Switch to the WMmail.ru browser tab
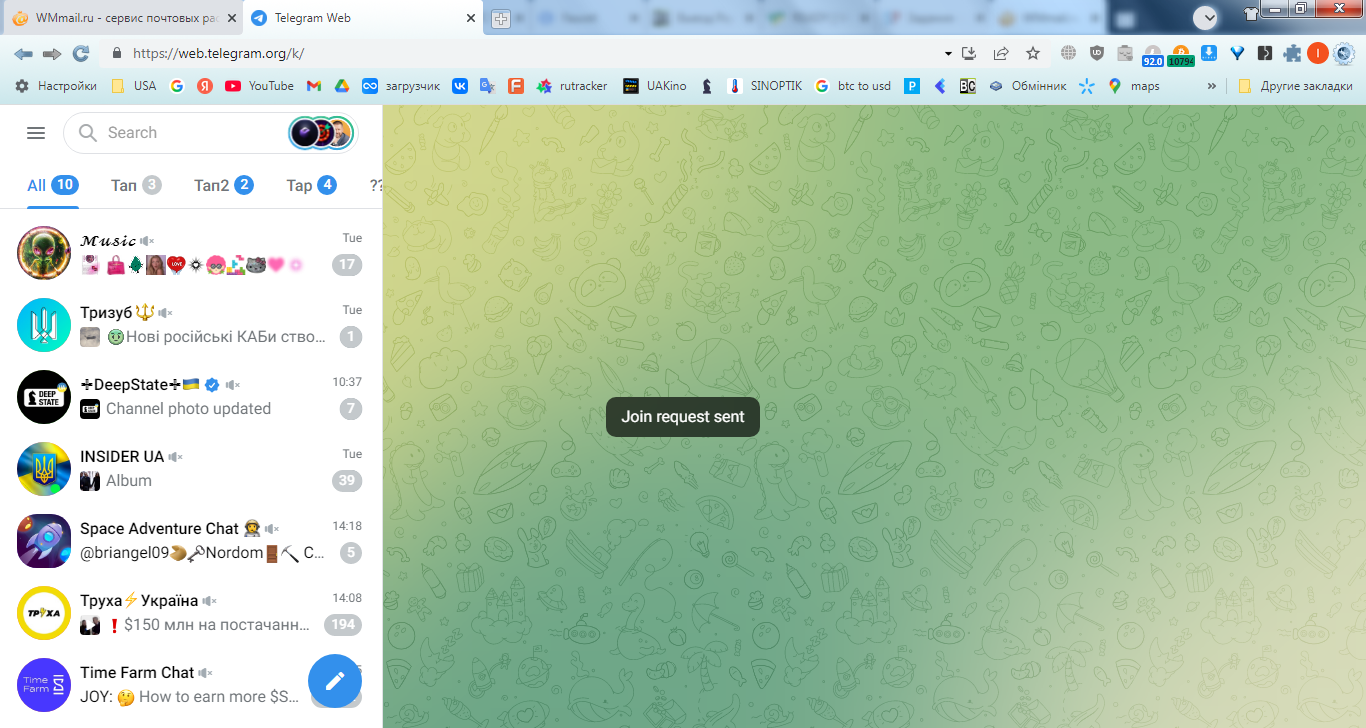The height and width of the screenshot is (728, 1366). (122, 18)
